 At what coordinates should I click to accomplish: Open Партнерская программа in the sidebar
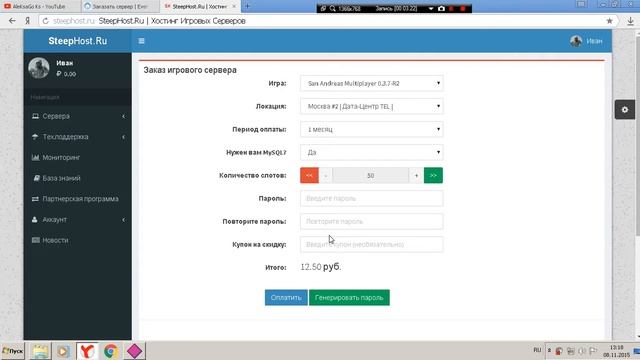(x=78, y=199)
